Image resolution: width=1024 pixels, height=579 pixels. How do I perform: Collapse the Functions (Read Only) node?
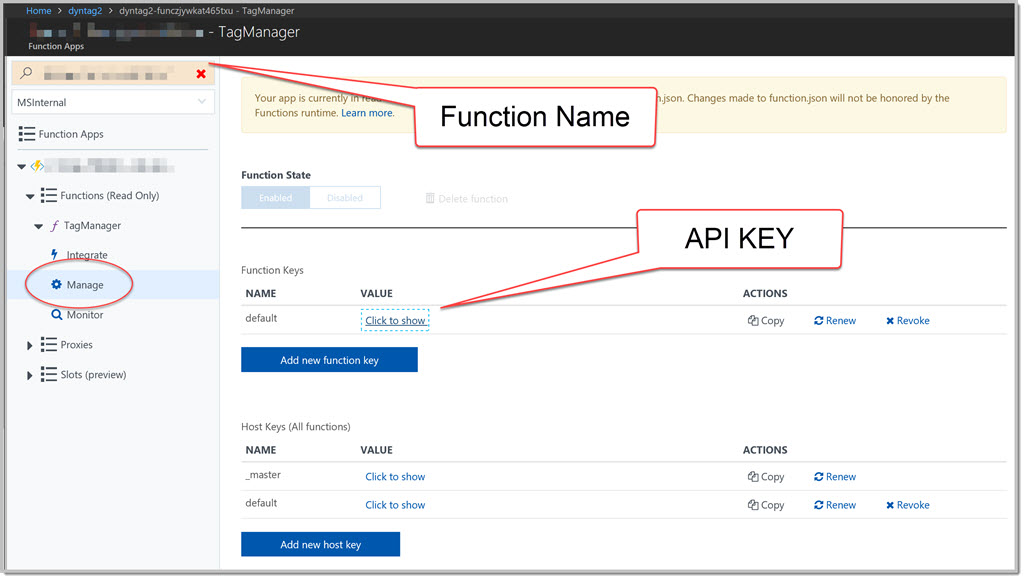tap(30, 196)
